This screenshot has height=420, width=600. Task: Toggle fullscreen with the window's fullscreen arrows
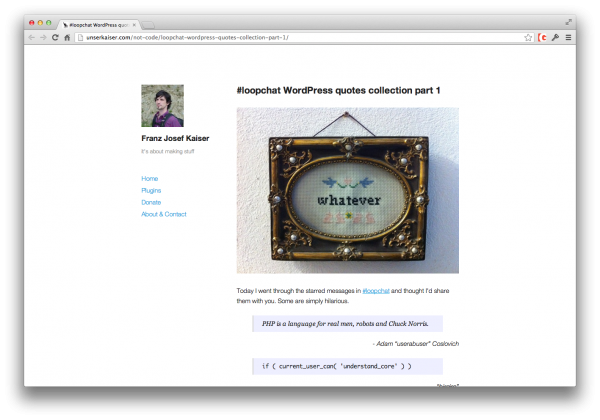tap(569, 22)
